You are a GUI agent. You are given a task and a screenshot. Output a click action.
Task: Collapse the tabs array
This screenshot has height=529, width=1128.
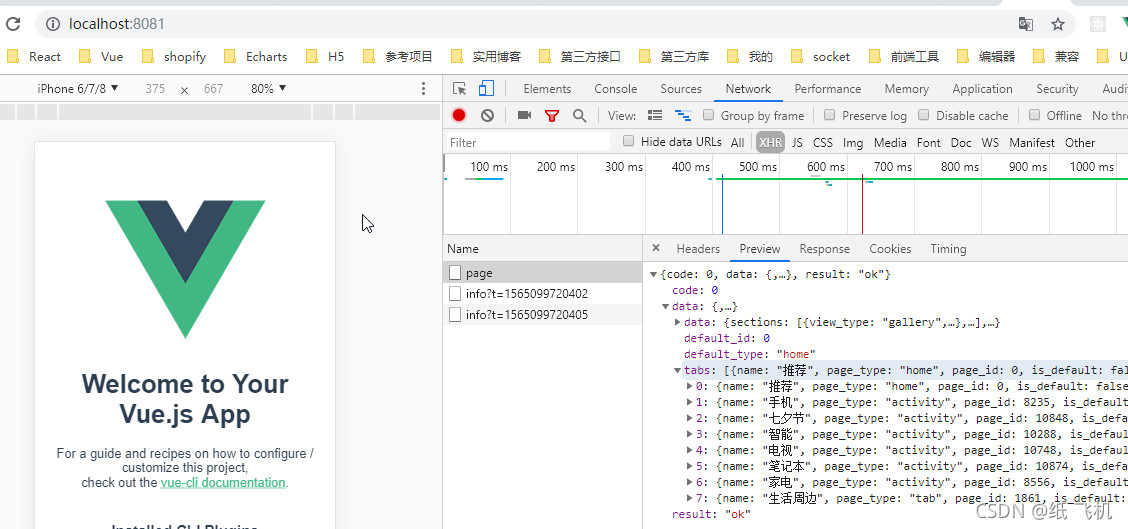[x=678, y=371]
